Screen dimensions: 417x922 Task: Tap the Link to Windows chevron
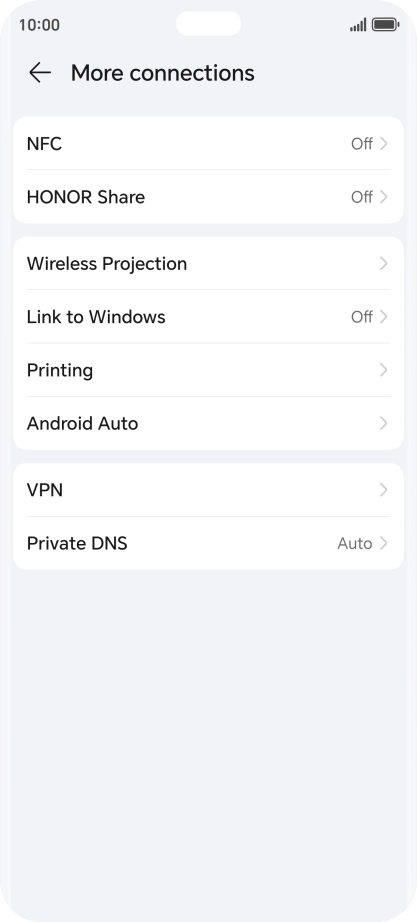383,317
